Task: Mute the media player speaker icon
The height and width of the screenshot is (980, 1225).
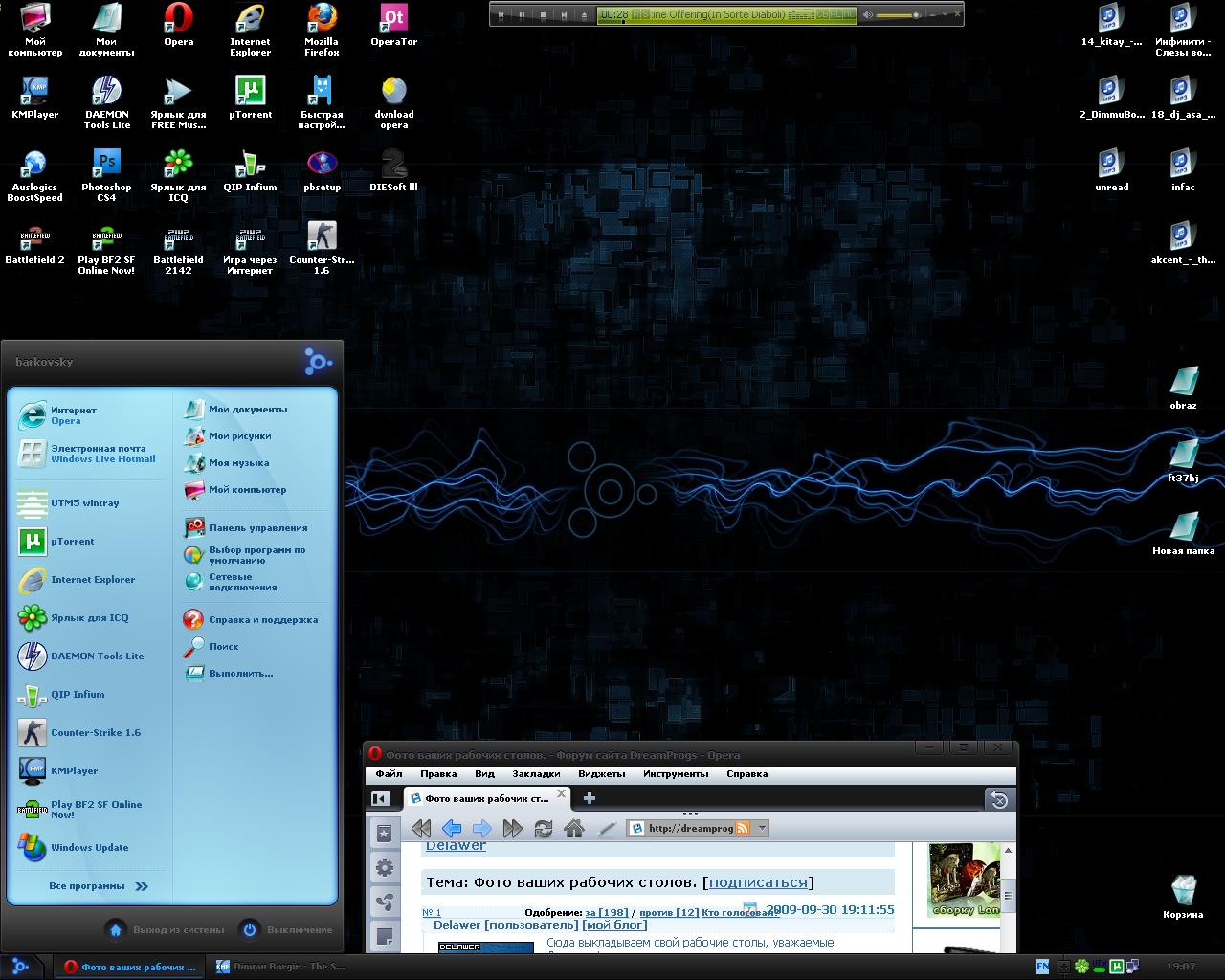Action: tap(867, 15)
